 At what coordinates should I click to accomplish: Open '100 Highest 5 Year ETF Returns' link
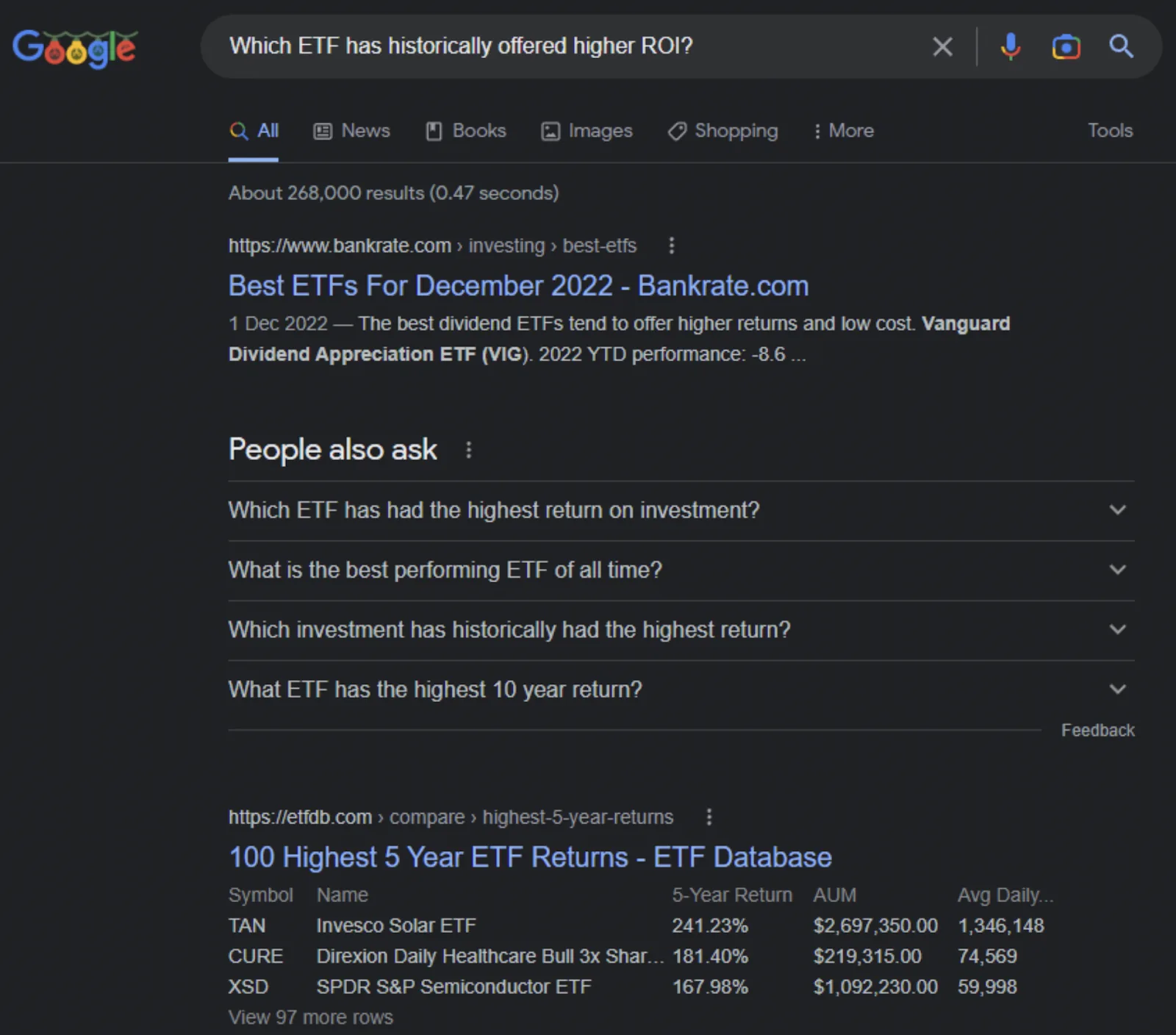pos(530,857)
